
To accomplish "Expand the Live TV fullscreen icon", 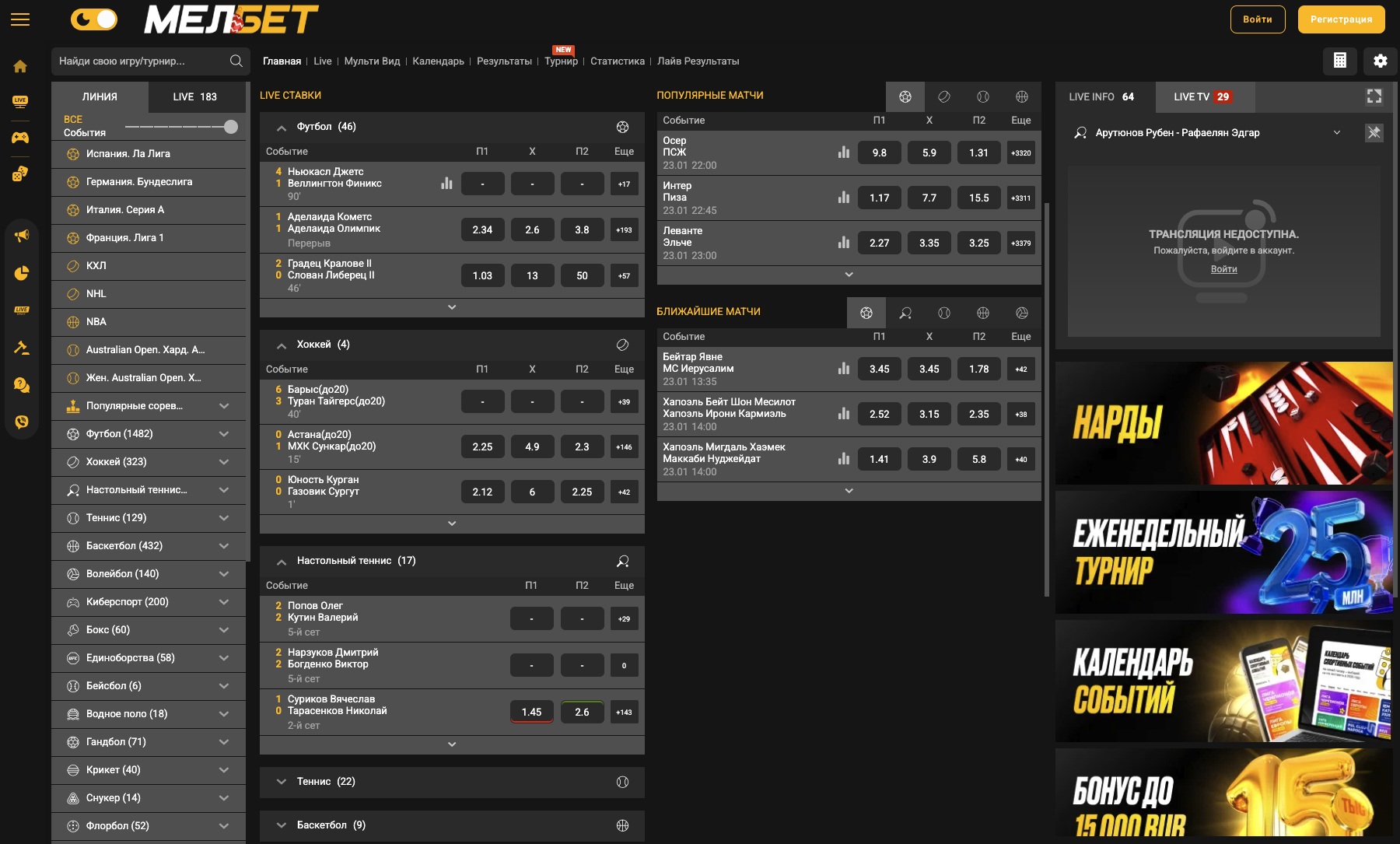I will [1374, 96].
